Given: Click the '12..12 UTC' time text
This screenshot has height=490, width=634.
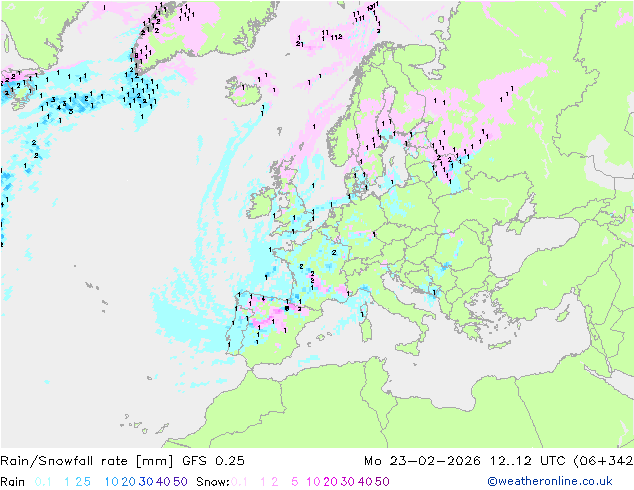Looking at the screenshot, I should point(527,461).
